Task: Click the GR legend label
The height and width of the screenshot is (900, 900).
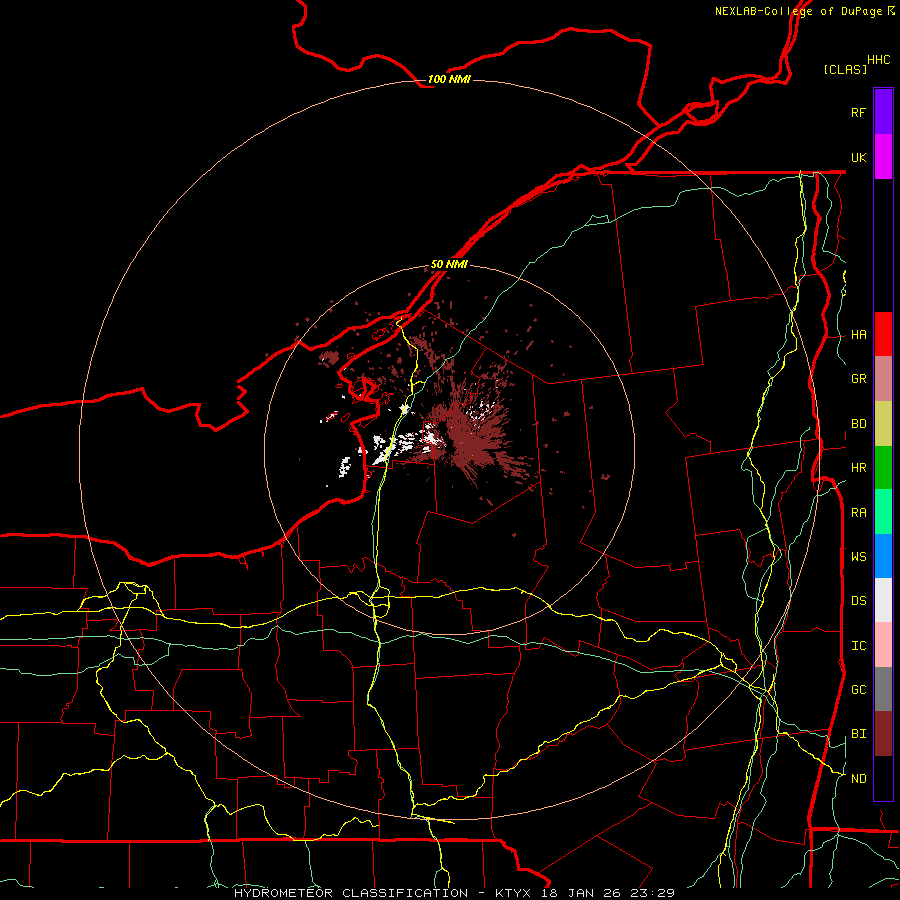Action: 859,379
